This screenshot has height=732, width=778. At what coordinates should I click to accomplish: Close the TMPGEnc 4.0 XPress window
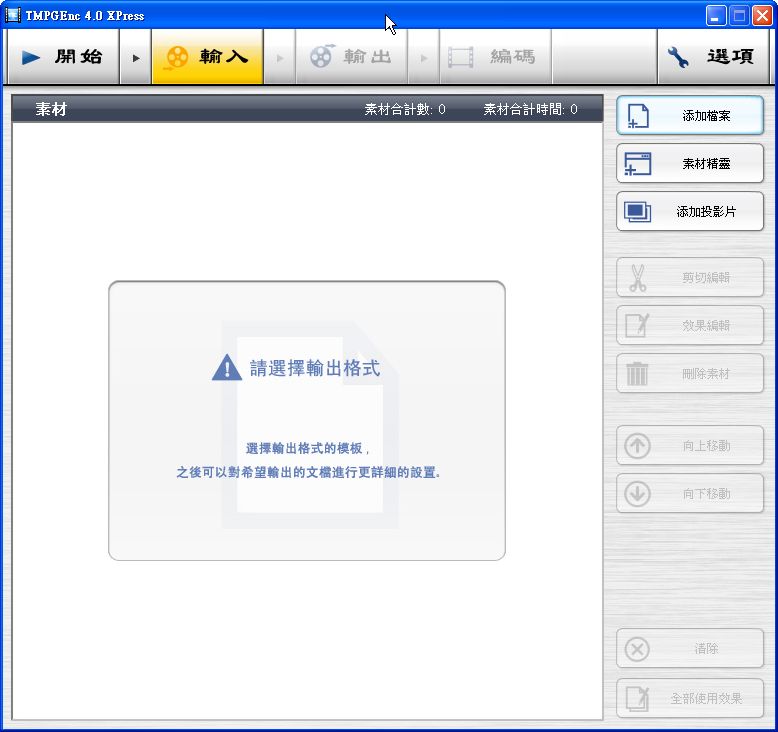[x=762, y=15]
